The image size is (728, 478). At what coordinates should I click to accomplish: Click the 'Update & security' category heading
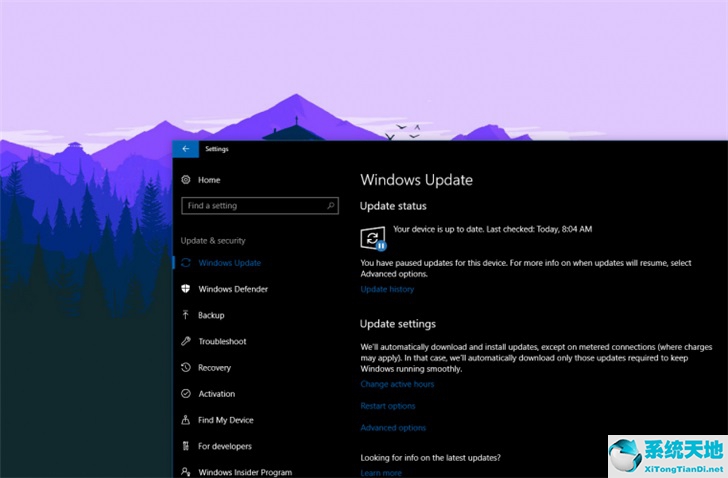pos(213,240)
